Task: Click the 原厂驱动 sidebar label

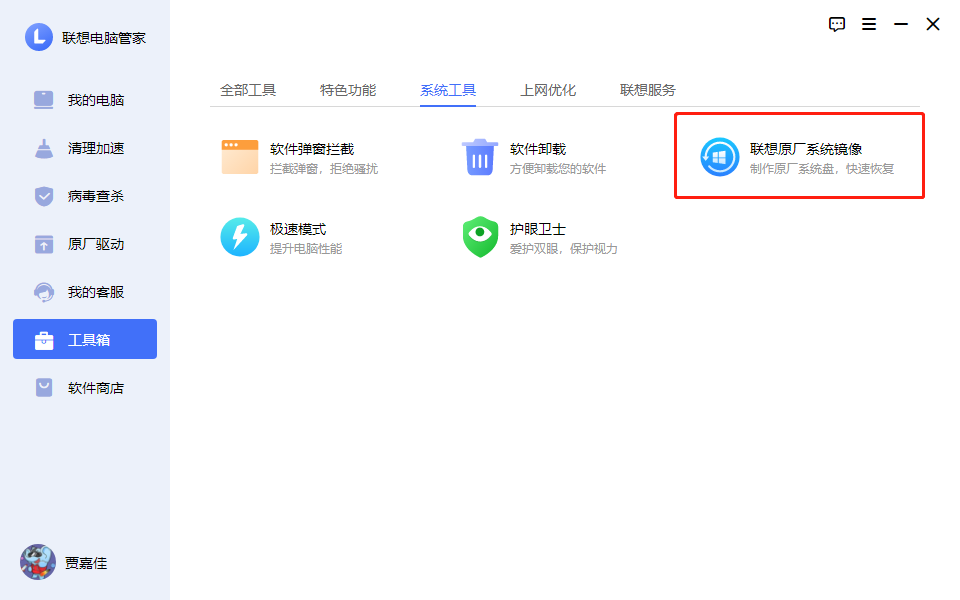Action: click(96, 244)
